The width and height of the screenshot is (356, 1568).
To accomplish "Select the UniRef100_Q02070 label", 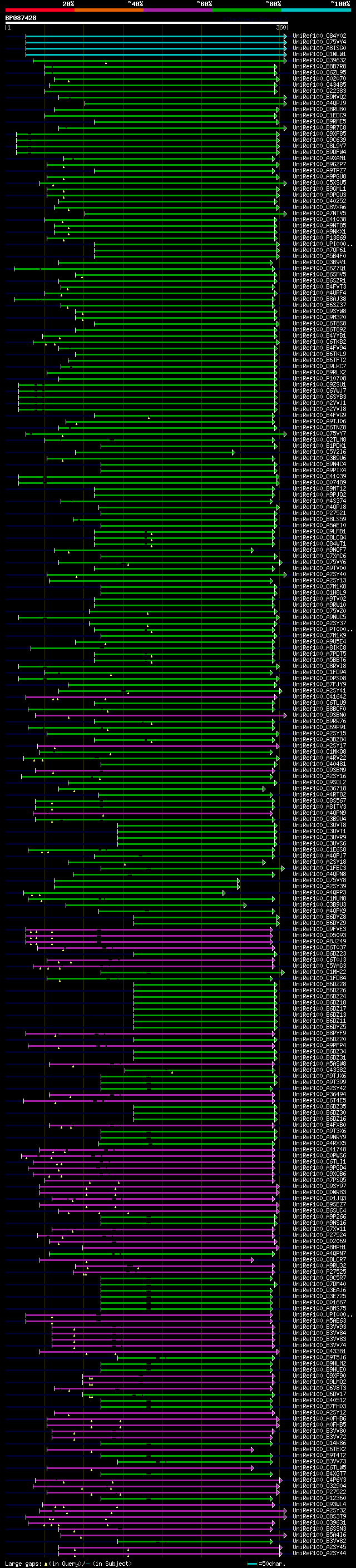I will point(319,78).
